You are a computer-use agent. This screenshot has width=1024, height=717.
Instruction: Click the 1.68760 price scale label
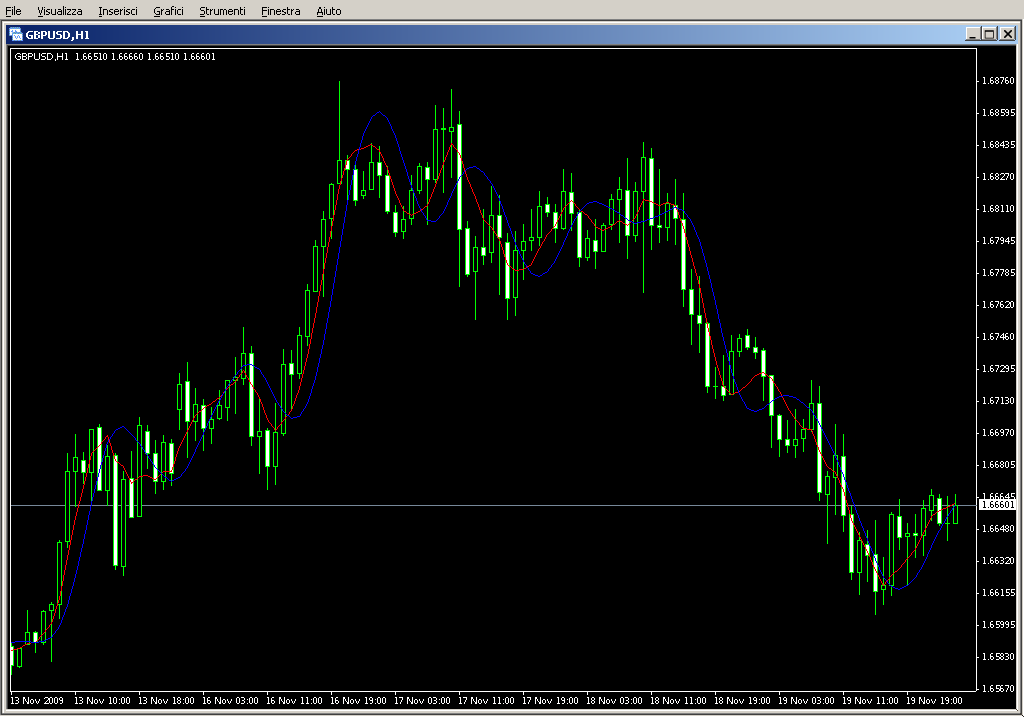[x=999, y=81]
